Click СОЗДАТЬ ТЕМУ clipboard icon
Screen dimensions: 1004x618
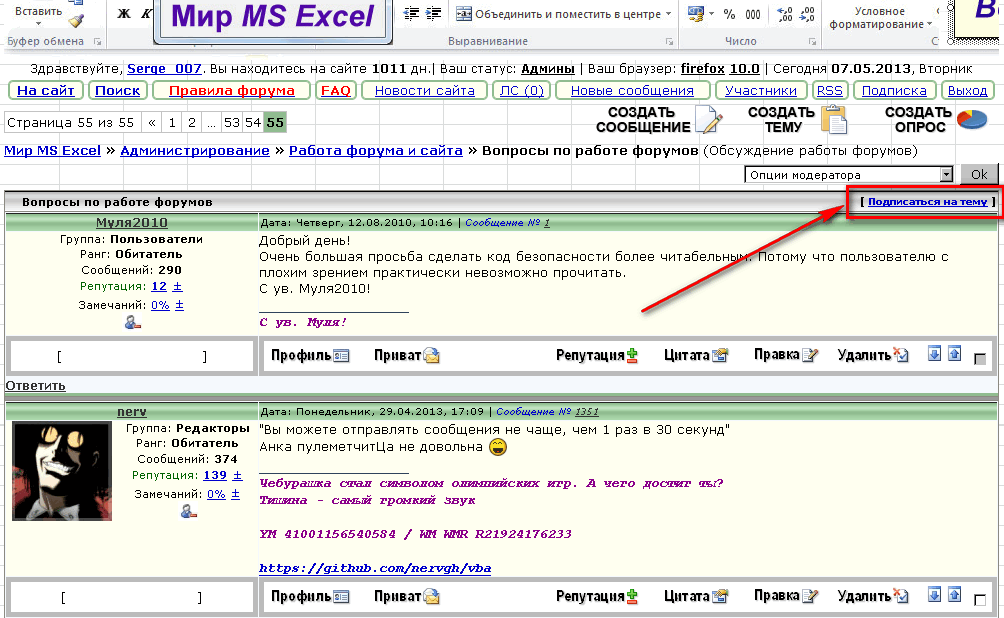tap(797, 120)
